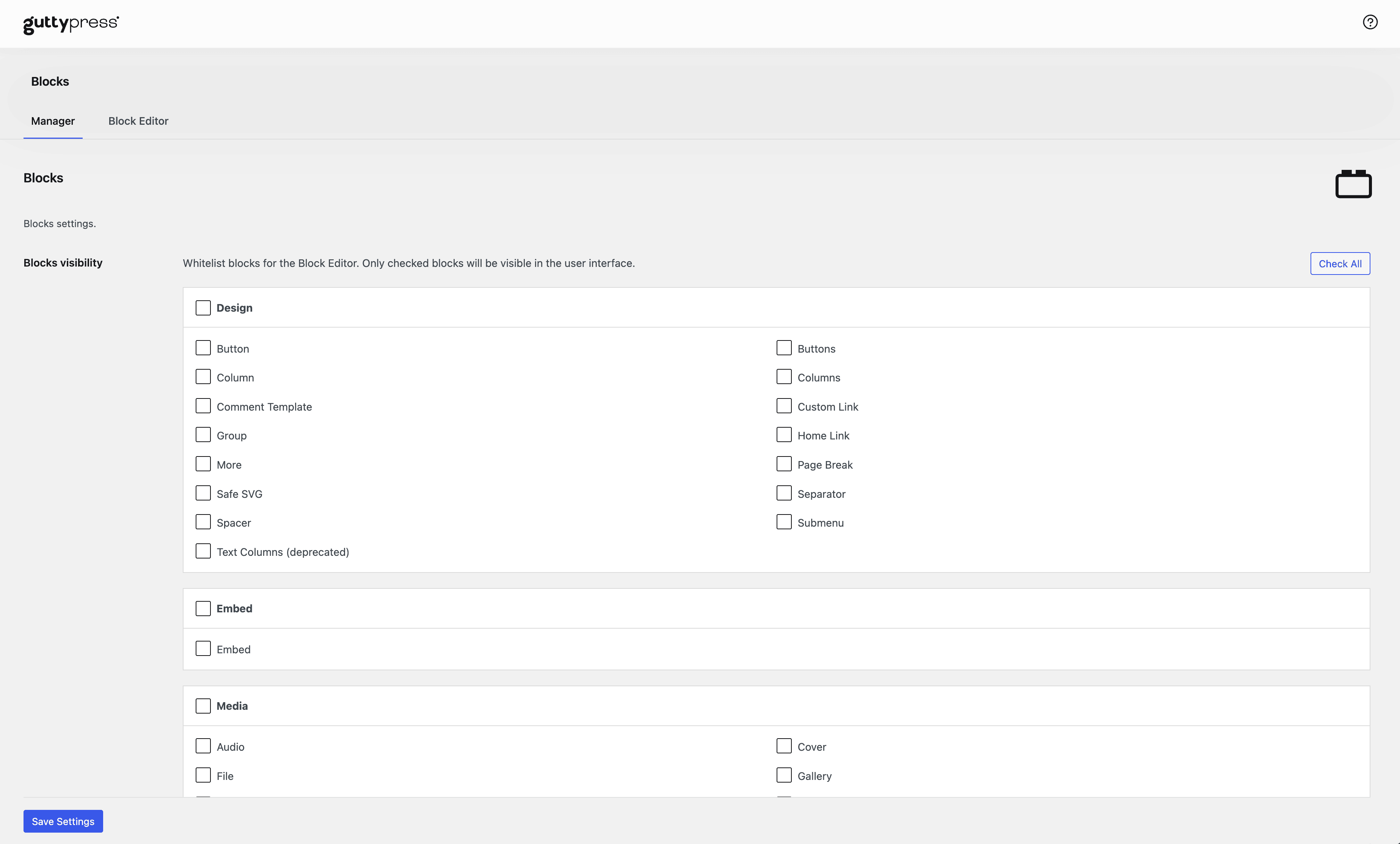Tick the Text Columns (deprecated) checkbox
1400x844 pixels.
coord(203,552)
